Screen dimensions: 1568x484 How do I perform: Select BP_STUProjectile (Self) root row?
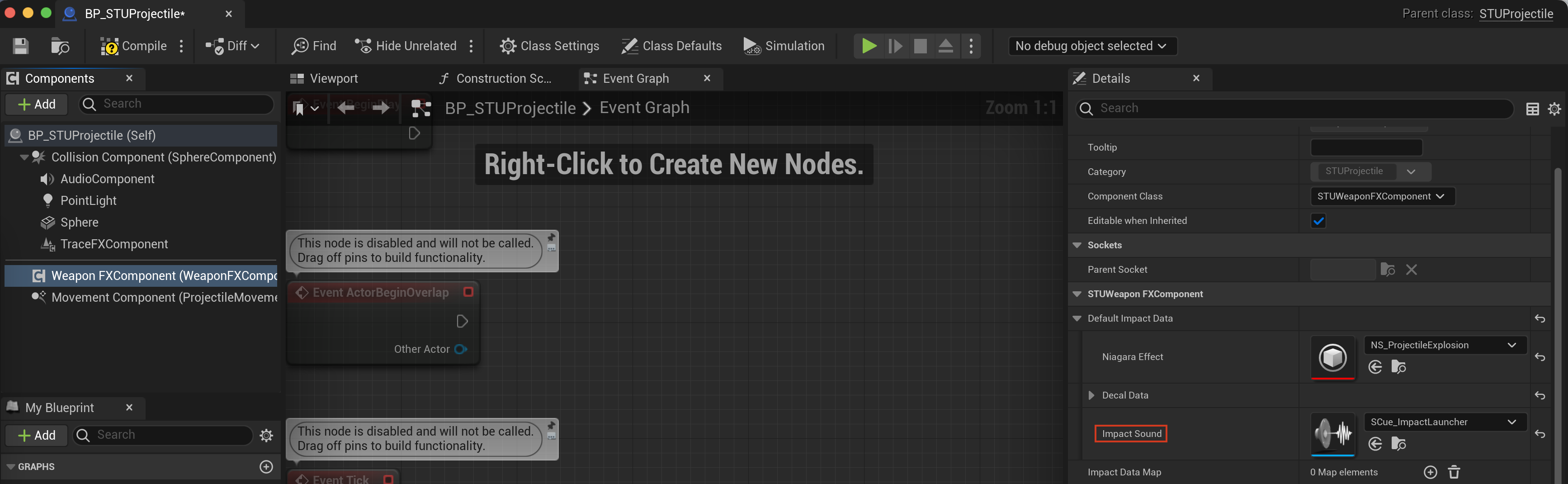141,135
